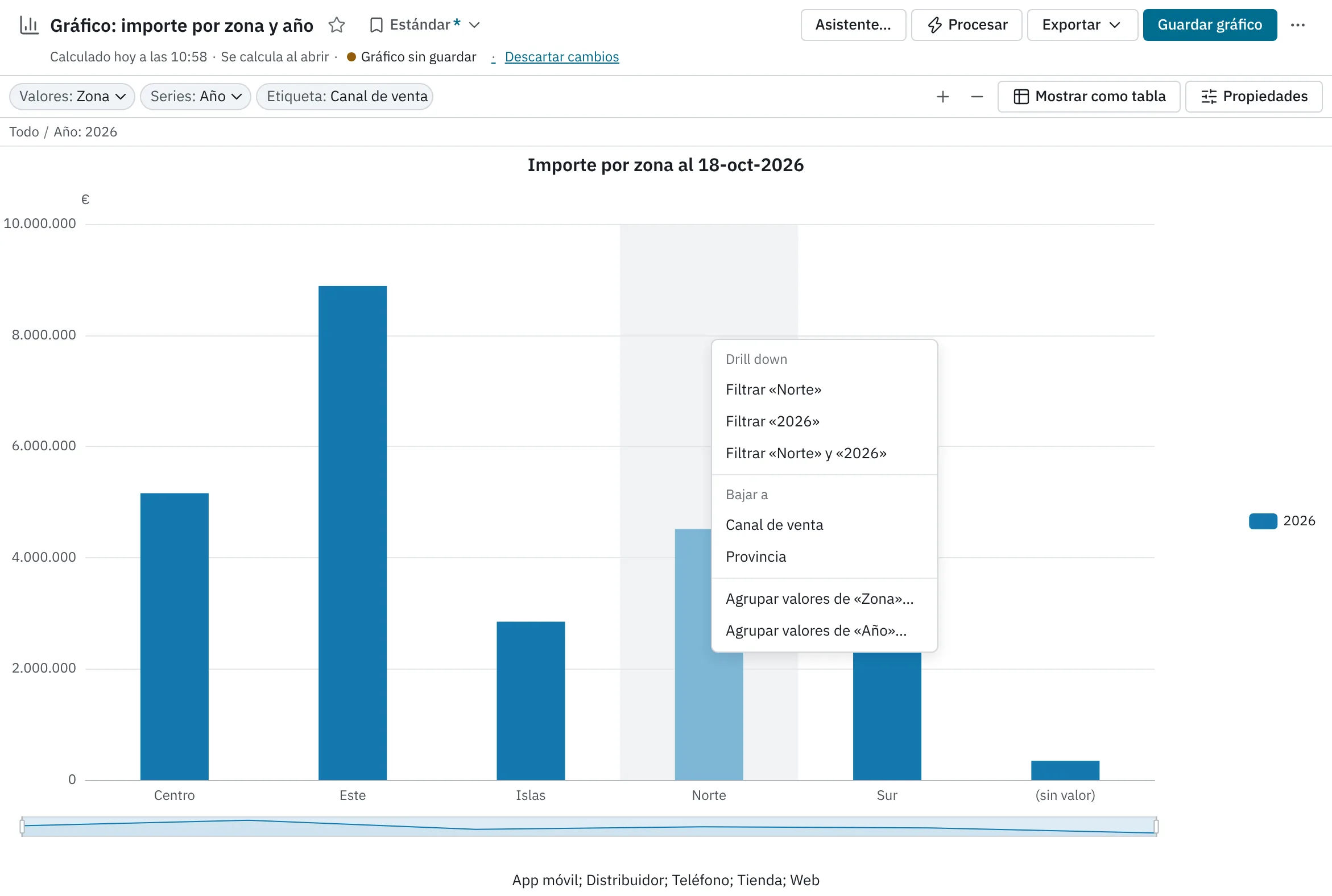This screenshot has width=1332, height=896.
Task: Click the (sin valor) bar
Action: click(x=1065, y=771)
